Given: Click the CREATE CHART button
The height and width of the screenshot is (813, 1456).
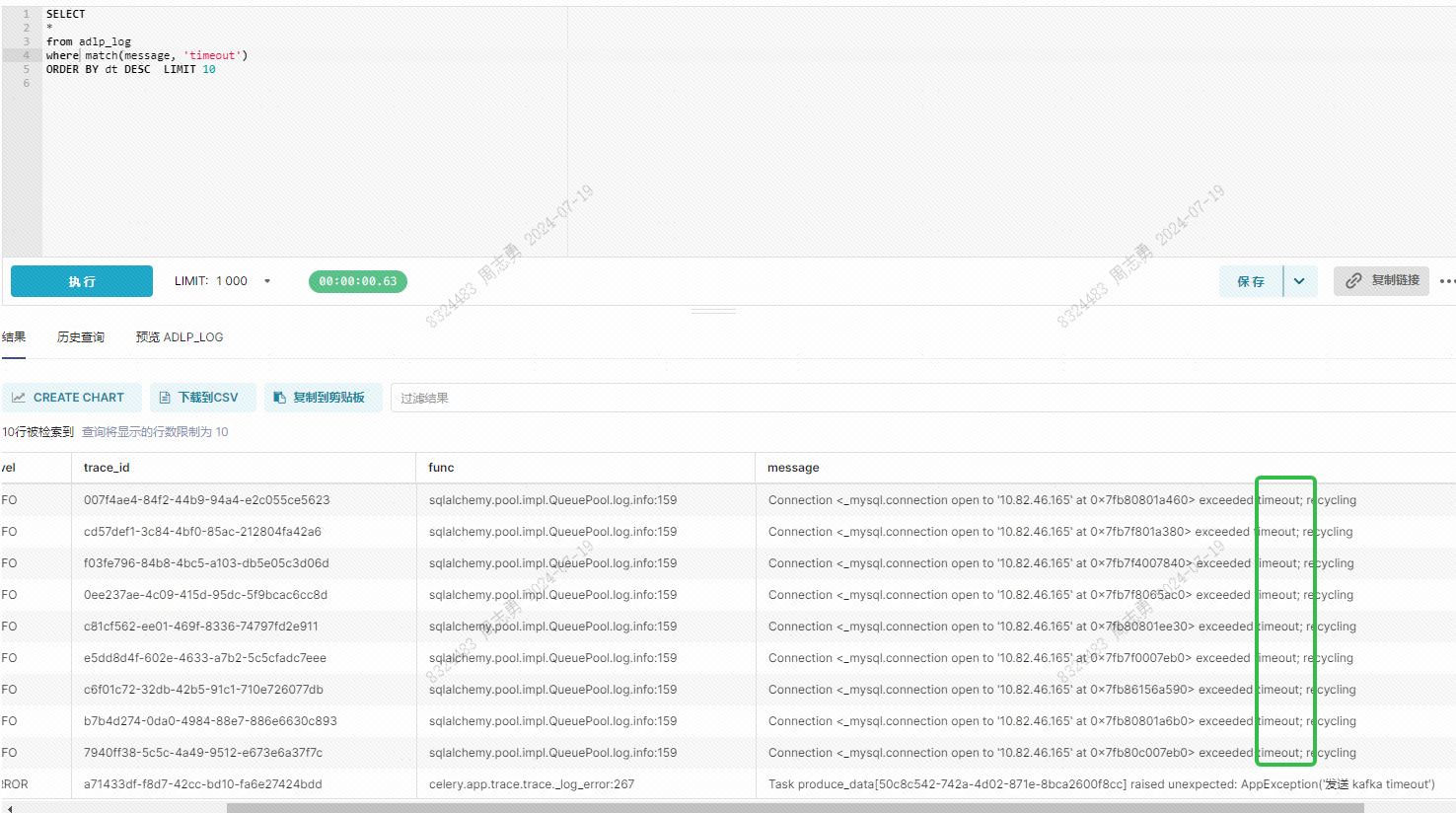Looking at the screenshot, I should [71, 398].
